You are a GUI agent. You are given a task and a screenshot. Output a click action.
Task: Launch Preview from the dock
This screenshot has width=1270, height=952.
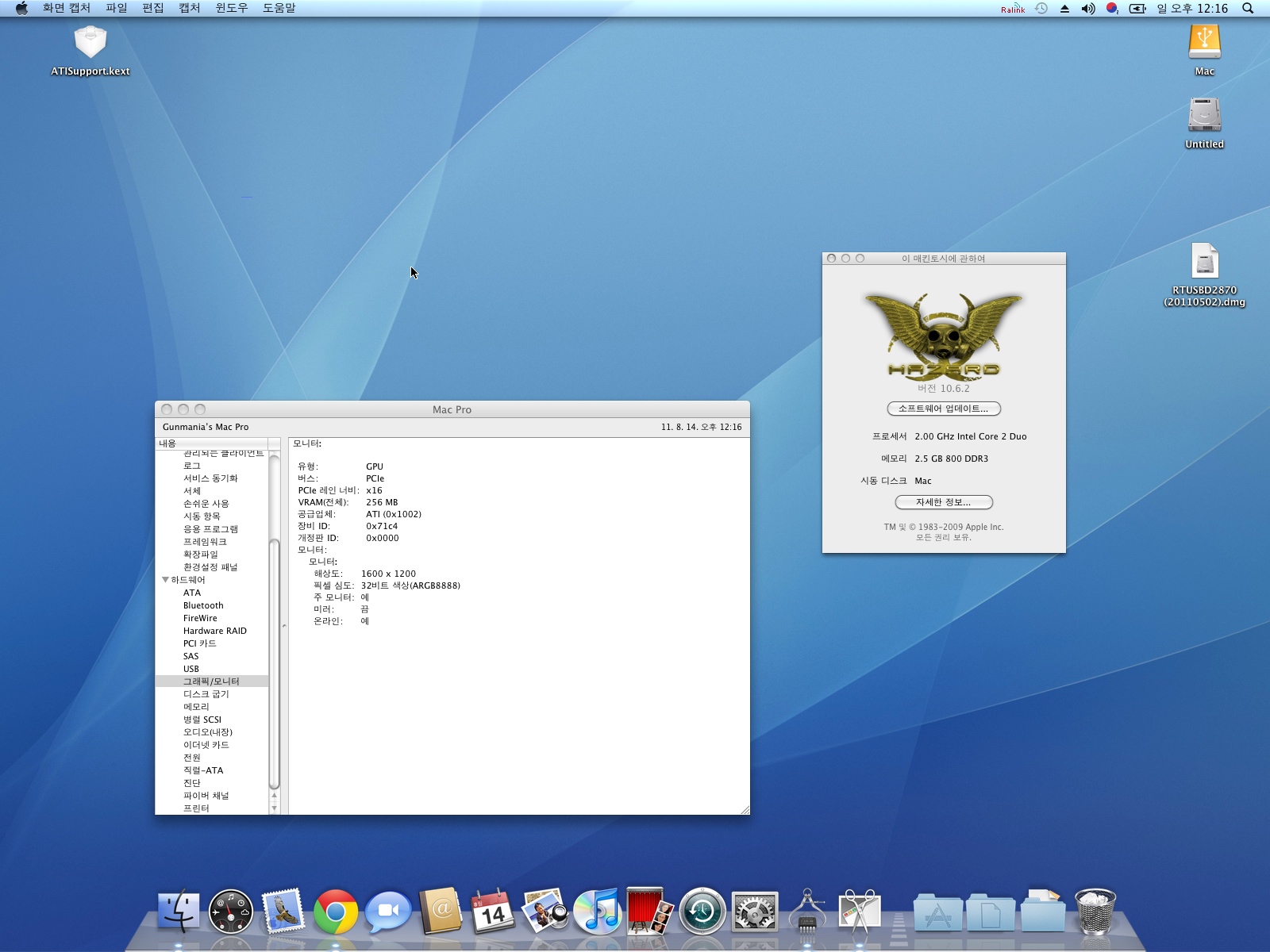(545, 911)
